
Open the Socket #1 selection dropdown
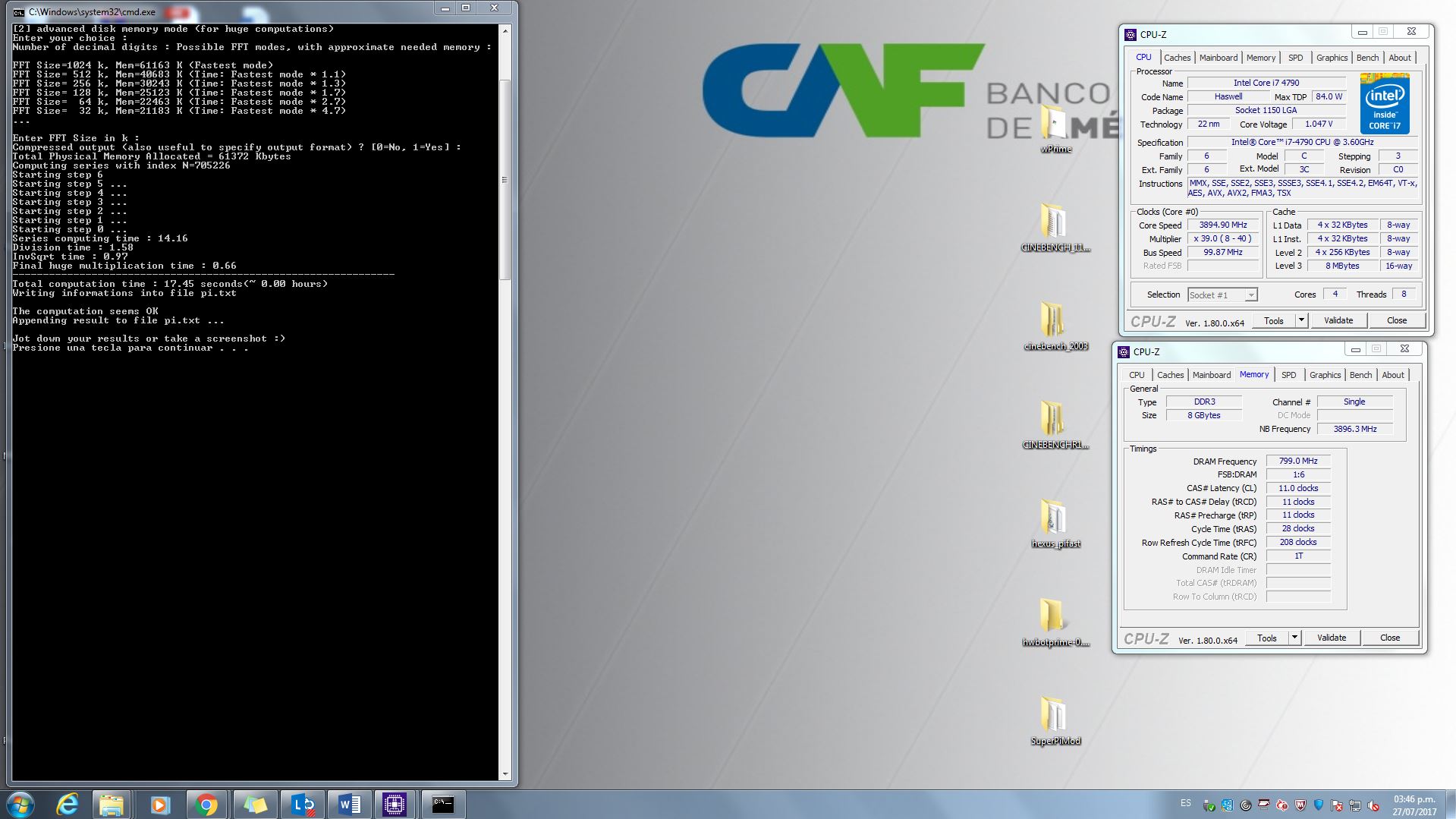(x=1222, y=295)
